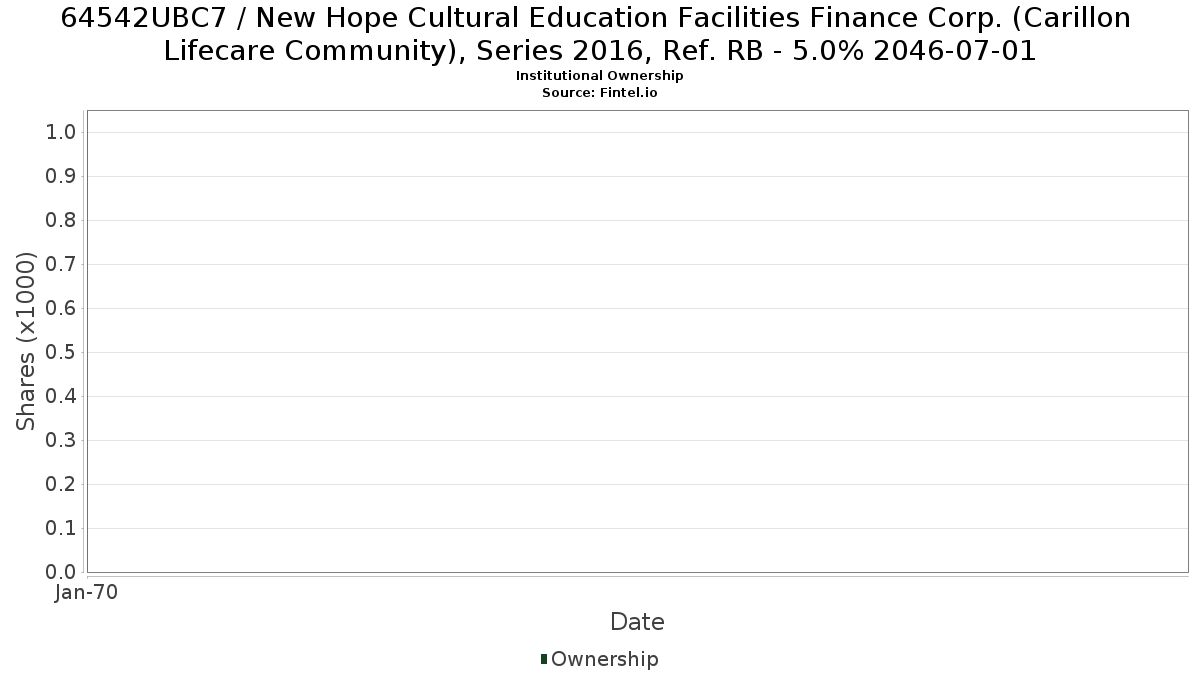Click the 0.5 y-axis tick label
Screen dimensions: 1200x675
62,353
